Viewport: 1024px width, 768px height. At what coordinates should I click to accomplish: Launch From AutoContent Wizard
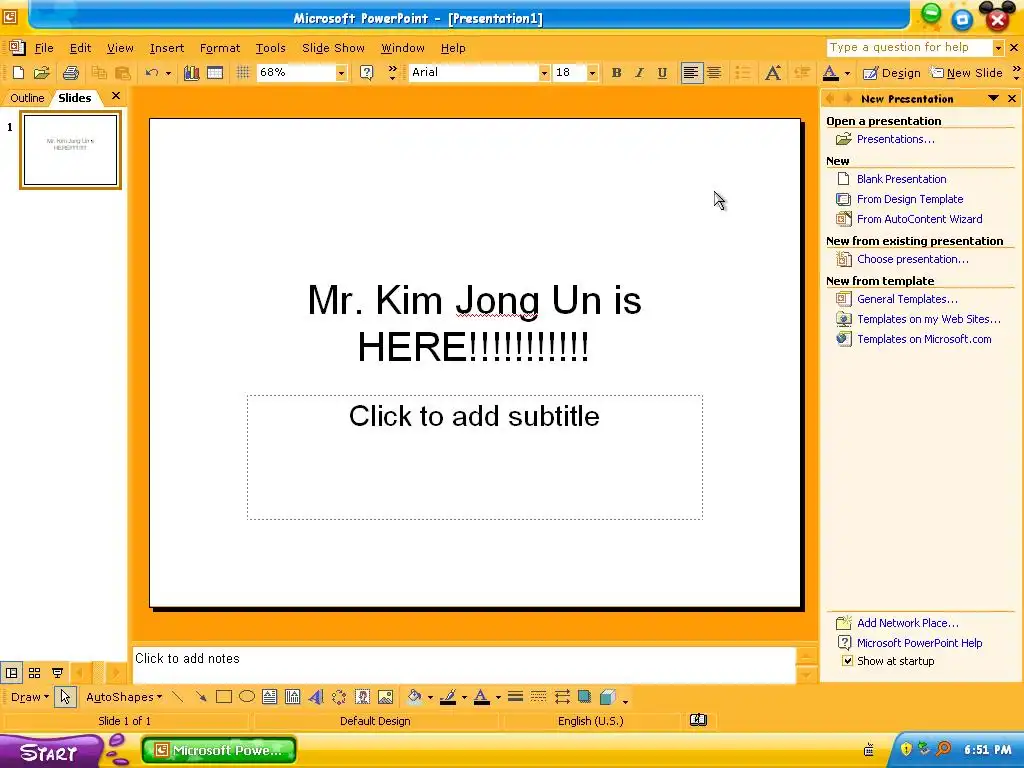coord(920,219)
